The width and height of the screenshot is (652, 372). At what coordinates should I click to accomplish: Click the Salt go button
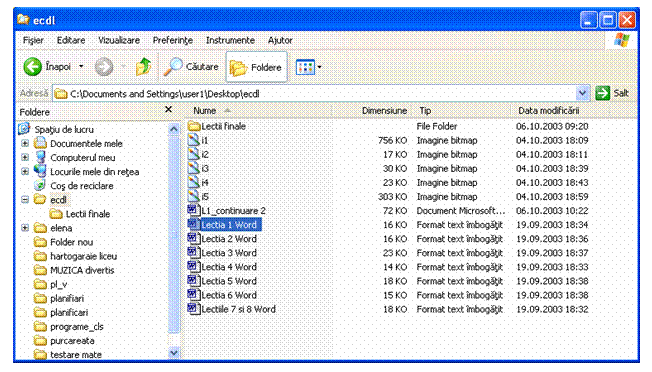tap(612, 93)
